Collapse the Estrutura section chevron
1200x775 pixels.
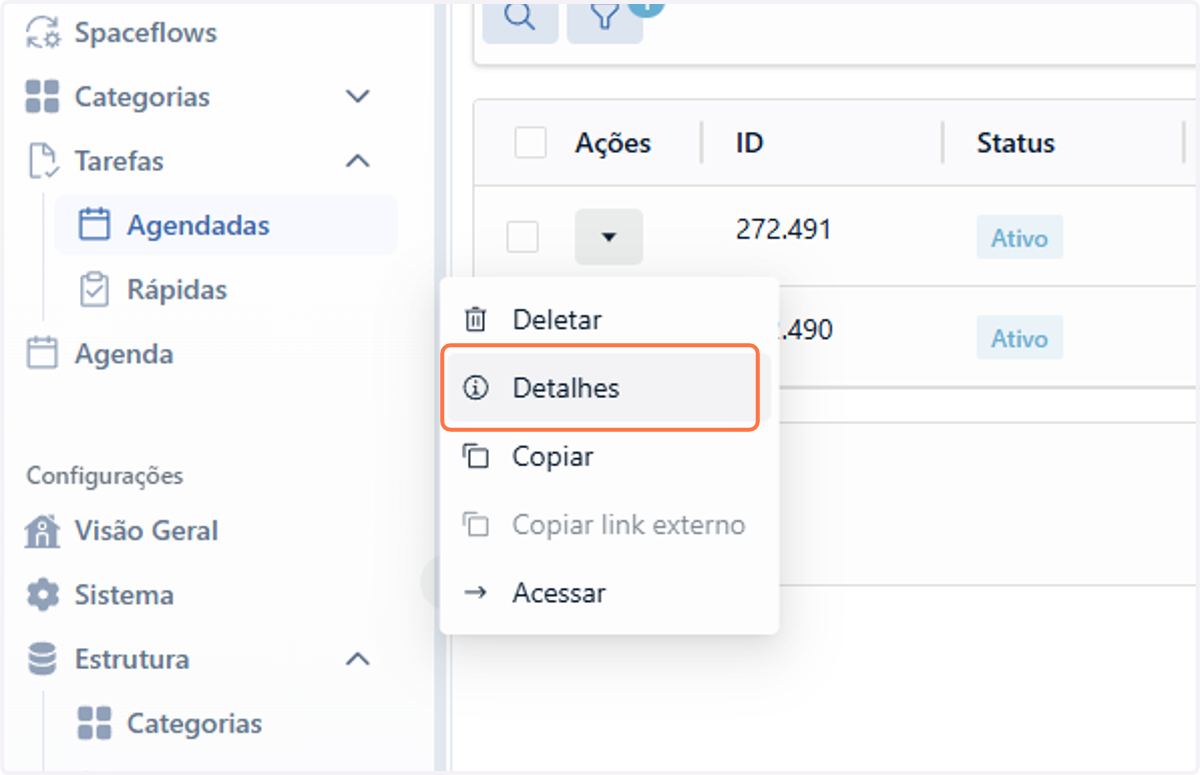pyautogui.click(x=357, y=659)
